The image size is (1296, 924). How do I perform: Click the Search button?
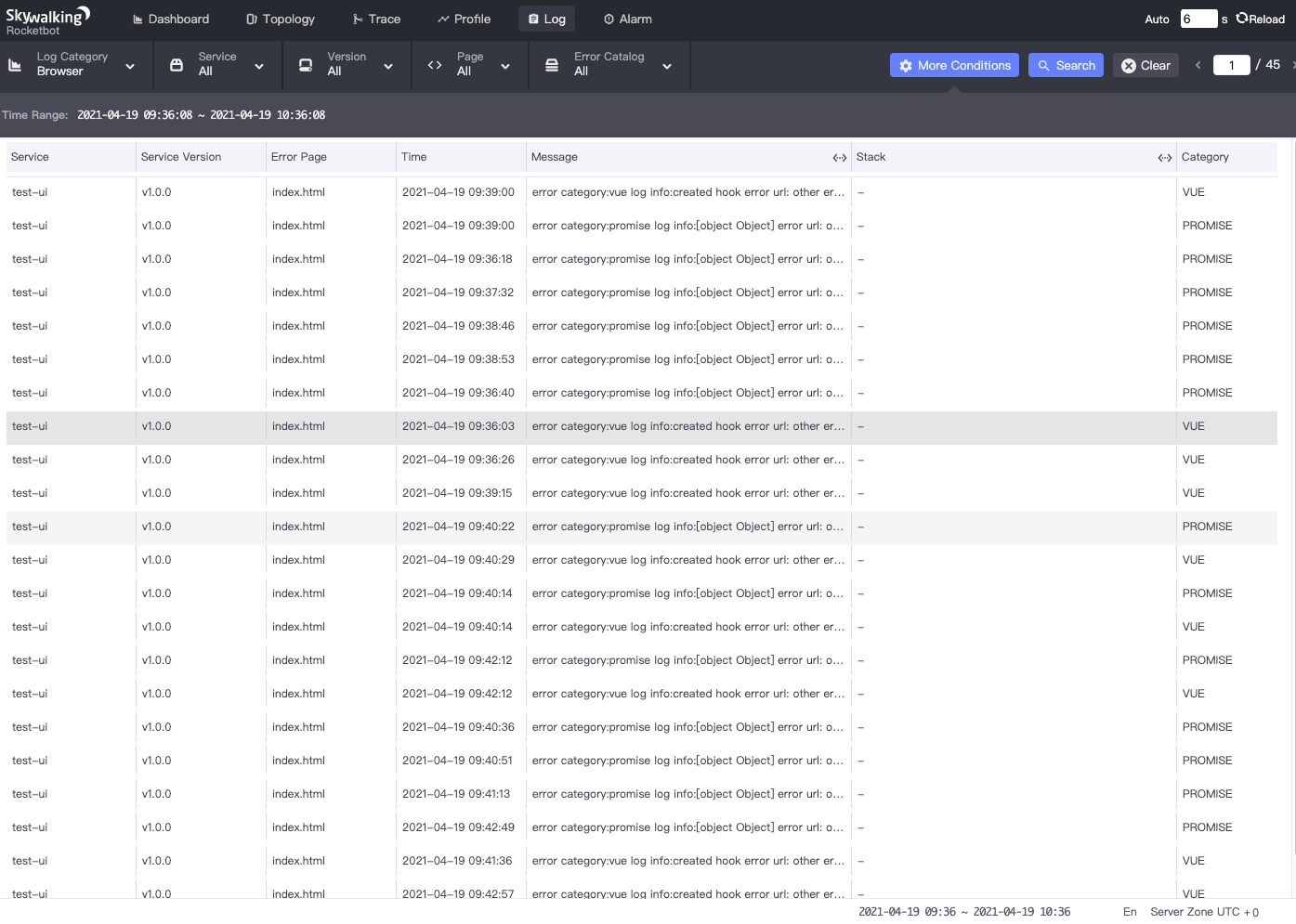(x=1066, y=65)
